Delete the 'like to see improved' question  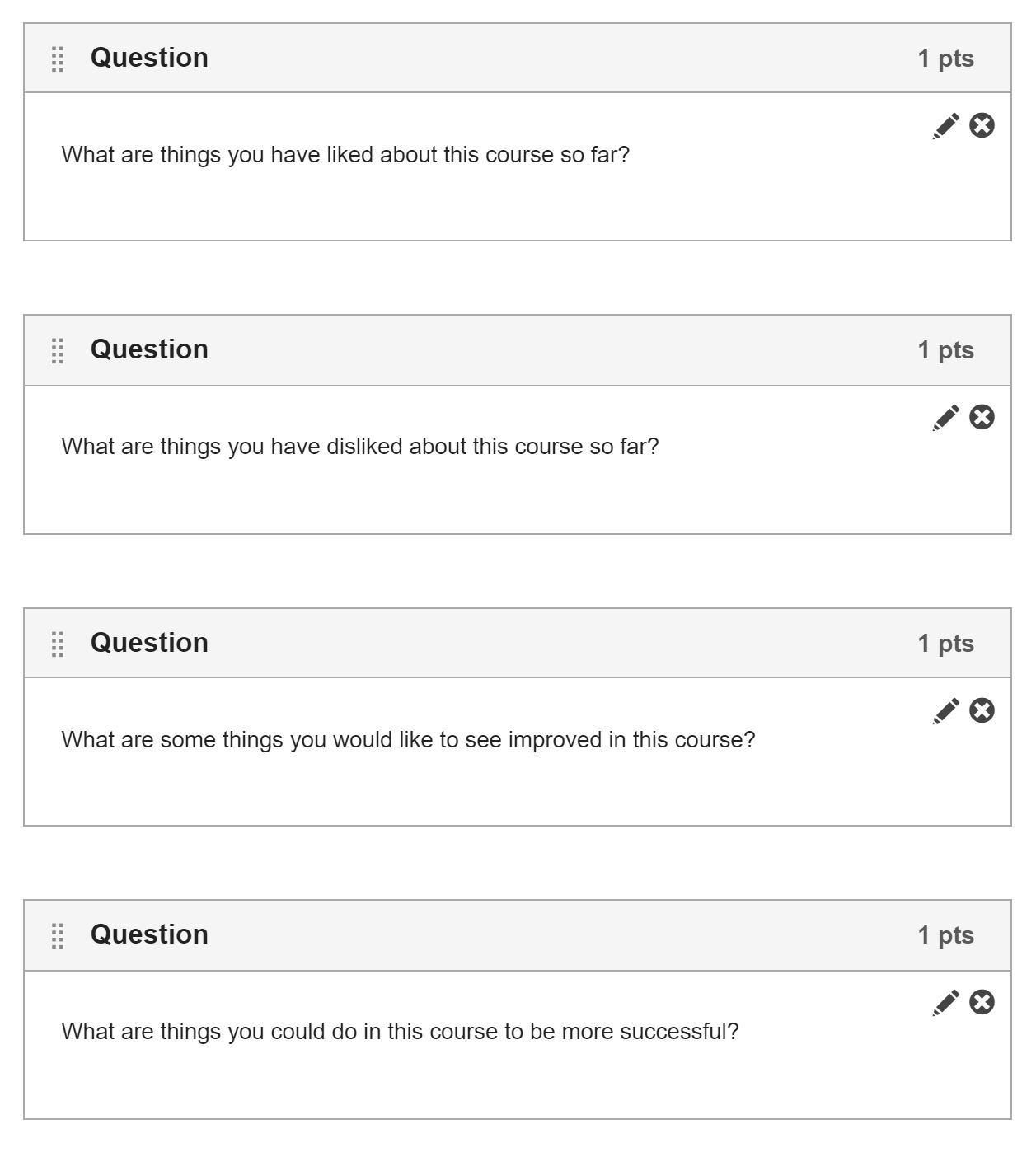tap(982, 710)
